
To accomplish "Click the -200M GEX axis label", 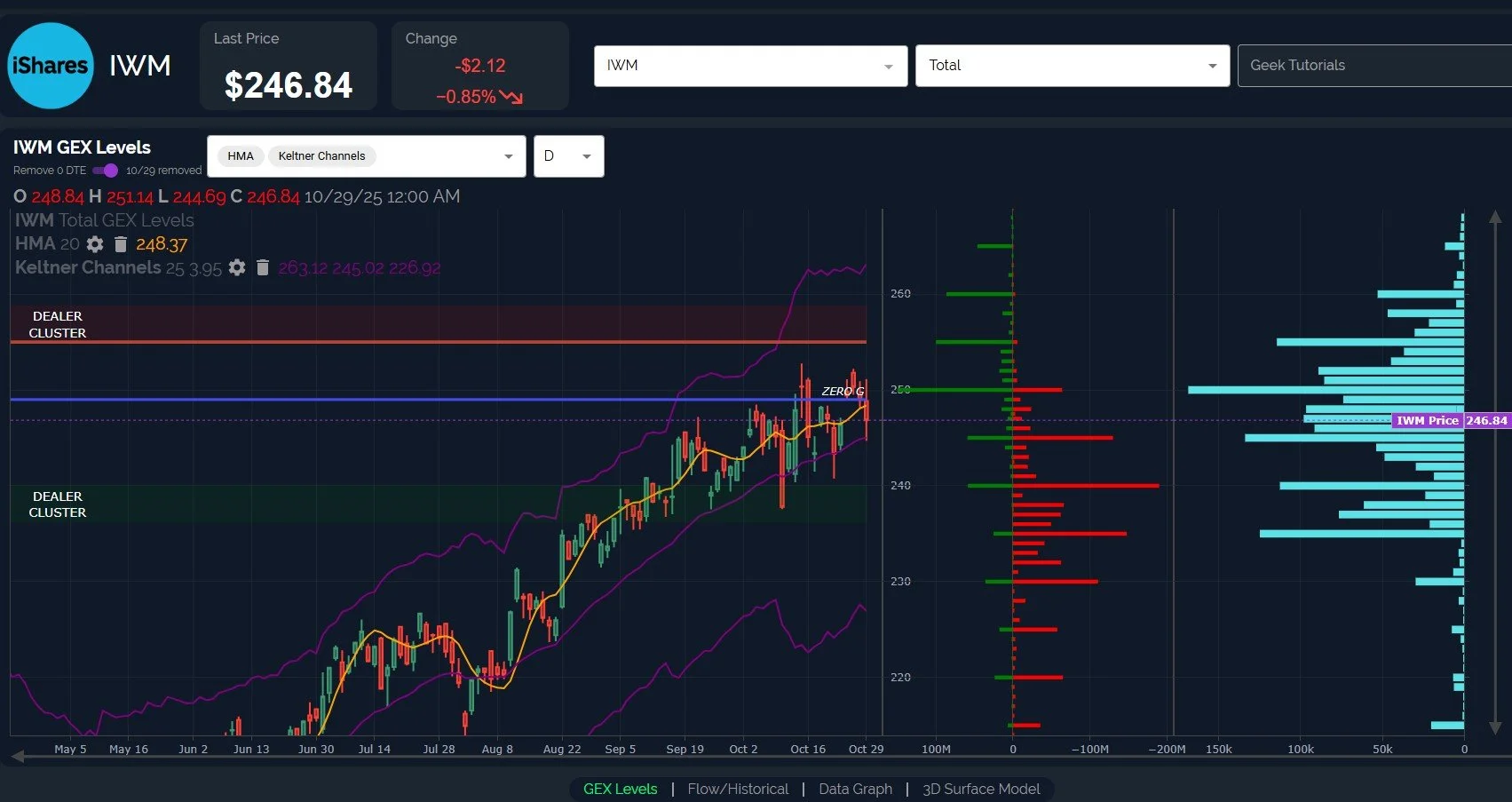I will coord(1167,749).
